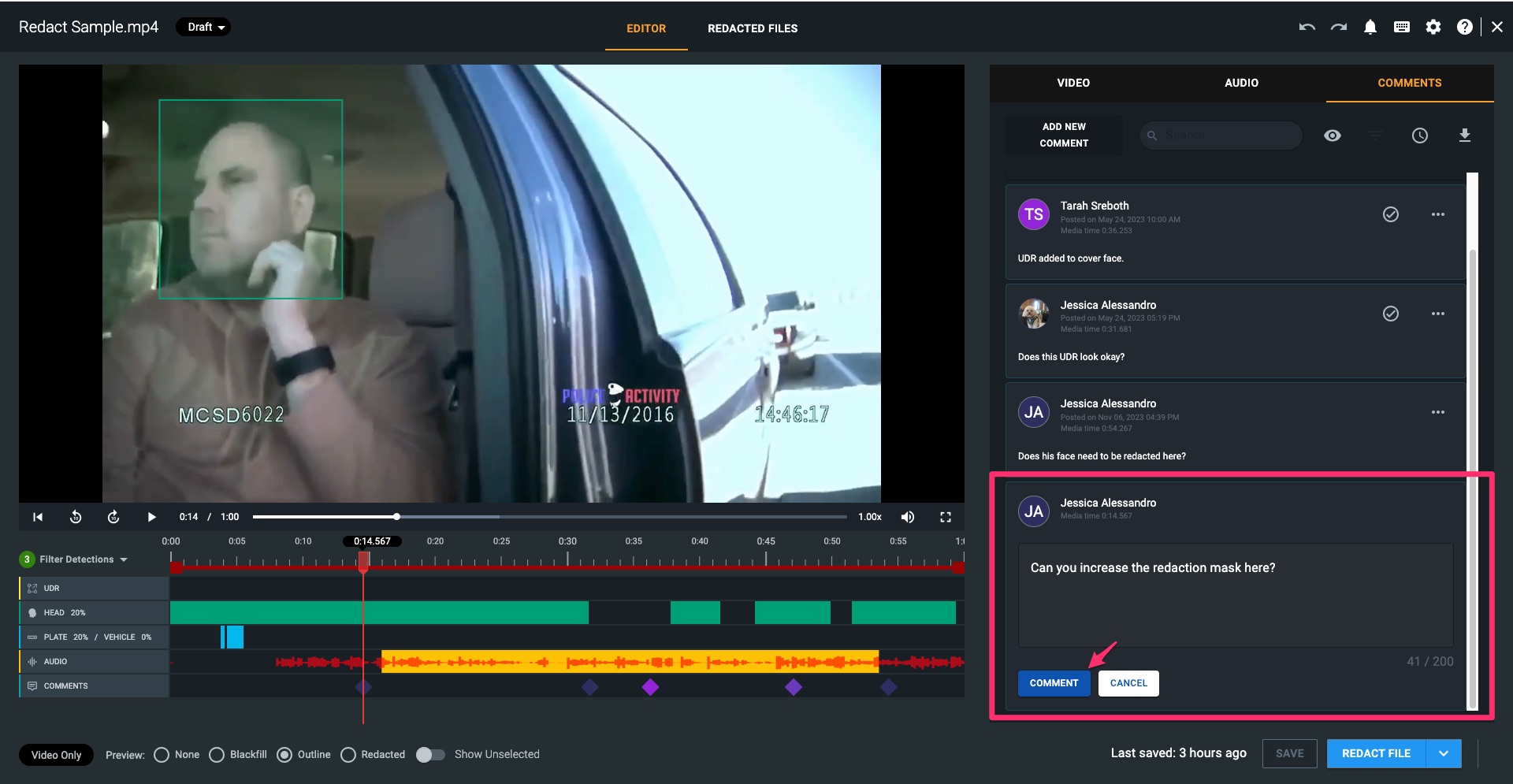The image size is (1513, 784).
Task: Select the Blackfill preview option
Action: point(217,755)
